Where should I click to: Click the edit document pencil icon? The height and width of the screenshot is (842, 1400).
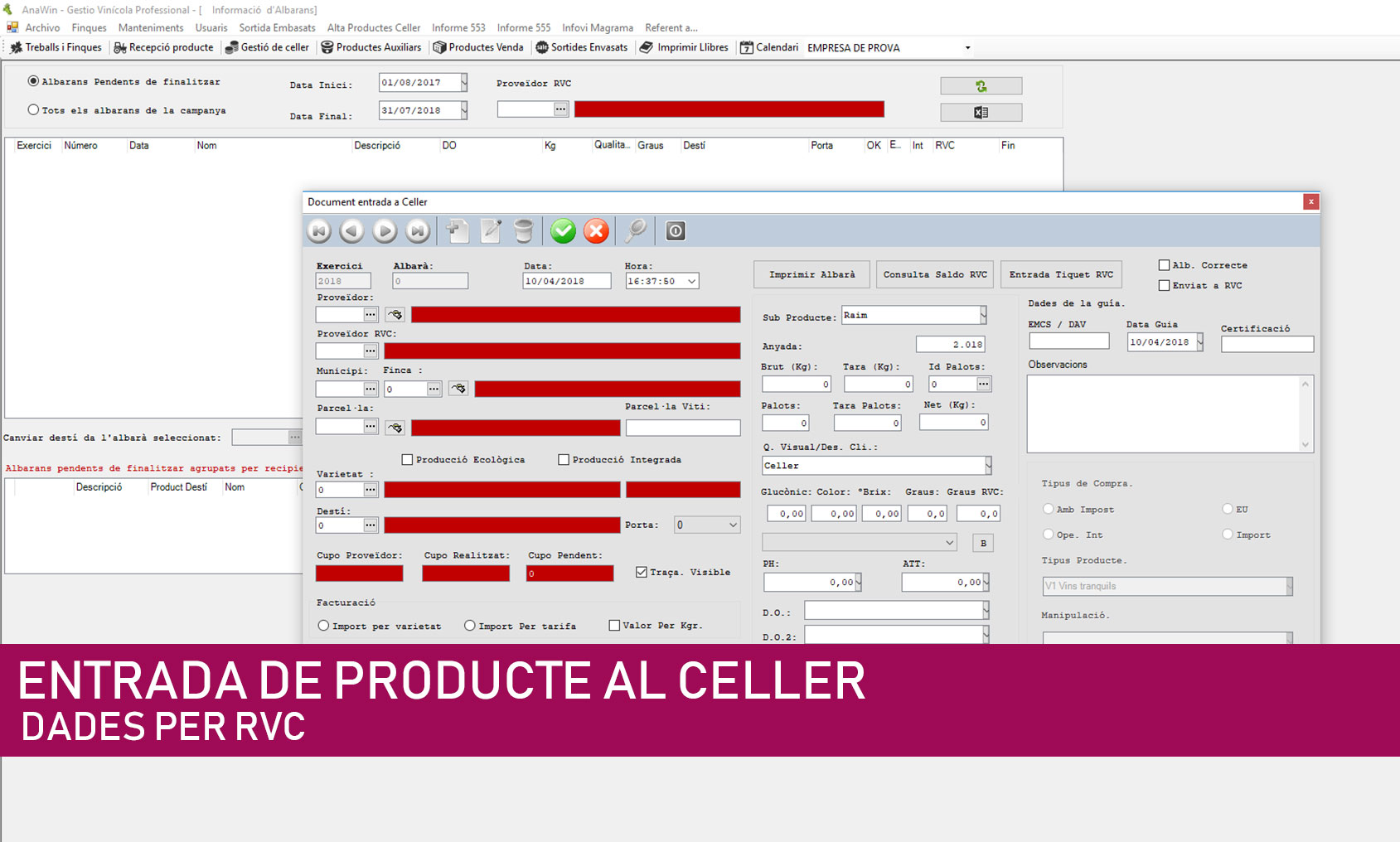[x=491, y=231]
